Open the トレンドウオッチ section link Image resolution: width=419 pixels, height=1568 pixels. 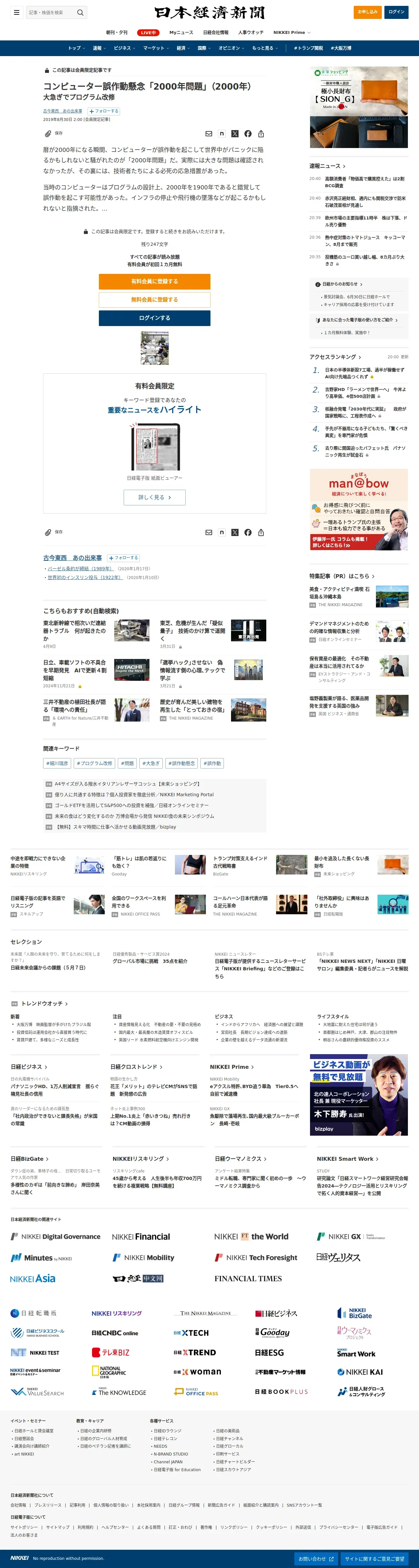[x=44, y=1004]
